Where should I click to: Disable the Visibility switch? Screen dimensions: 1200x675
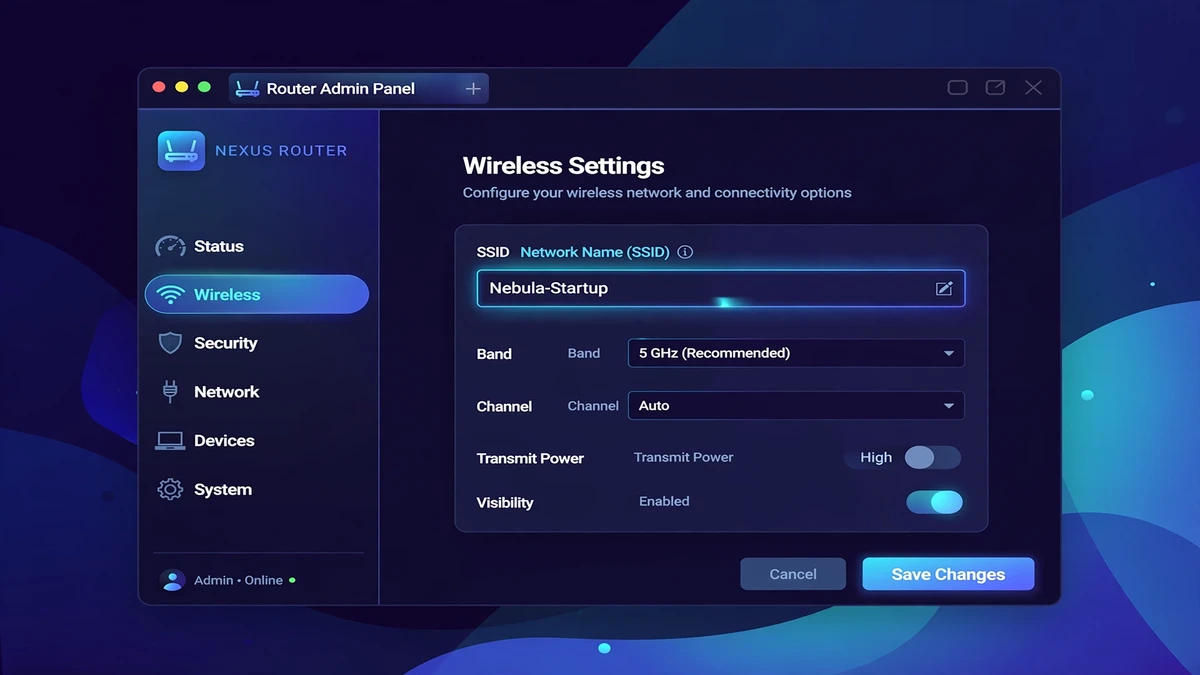[934, 502]
